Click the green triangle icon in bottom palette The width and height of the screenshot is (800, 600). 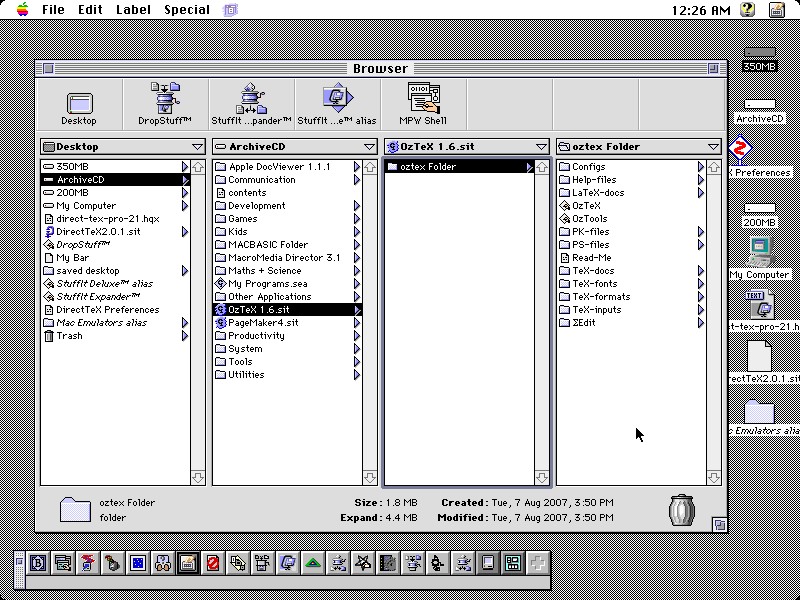[x=313, y=563]
